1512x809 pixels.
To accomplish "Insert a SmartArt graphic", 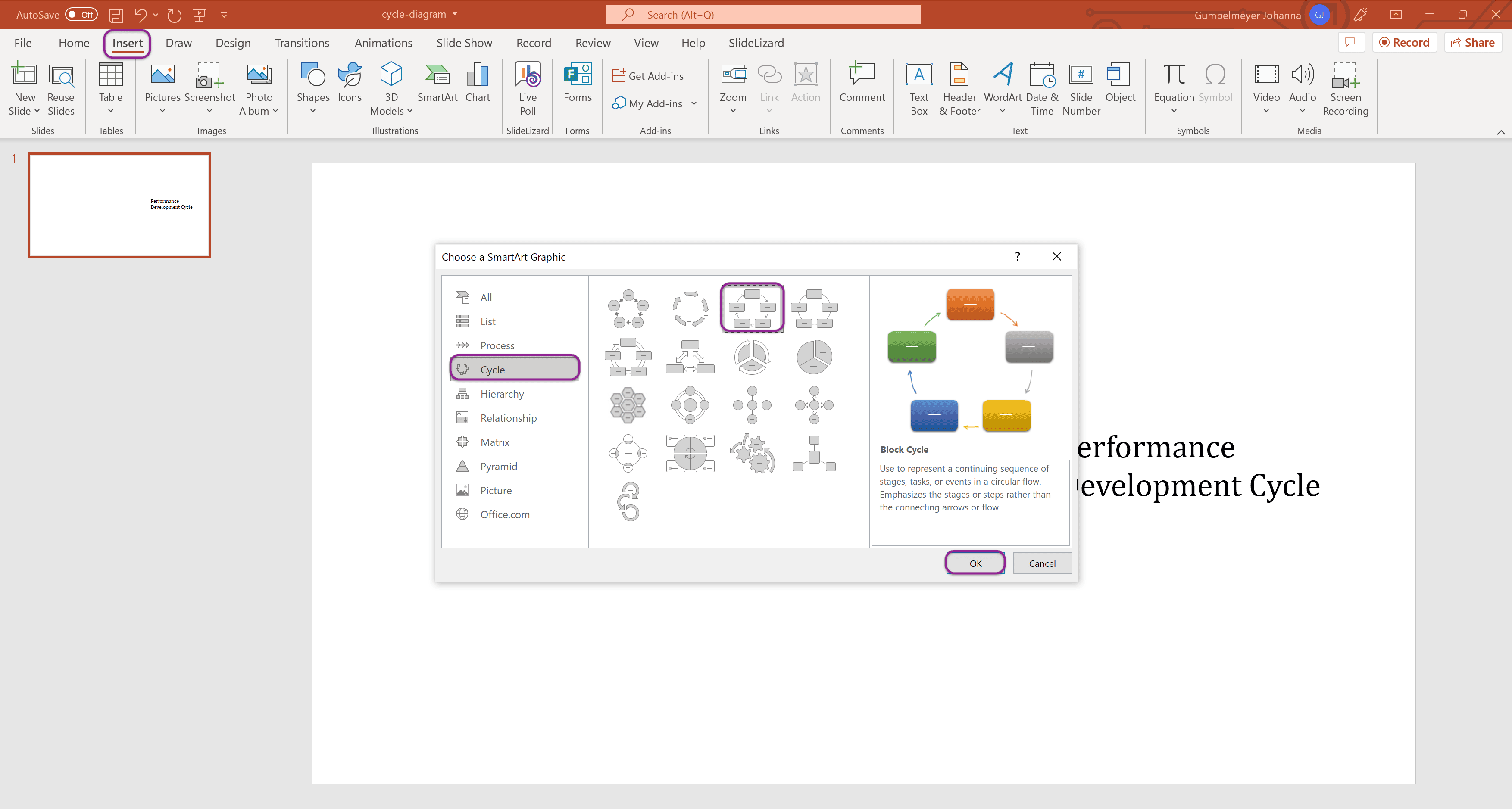I will point(437,88).
